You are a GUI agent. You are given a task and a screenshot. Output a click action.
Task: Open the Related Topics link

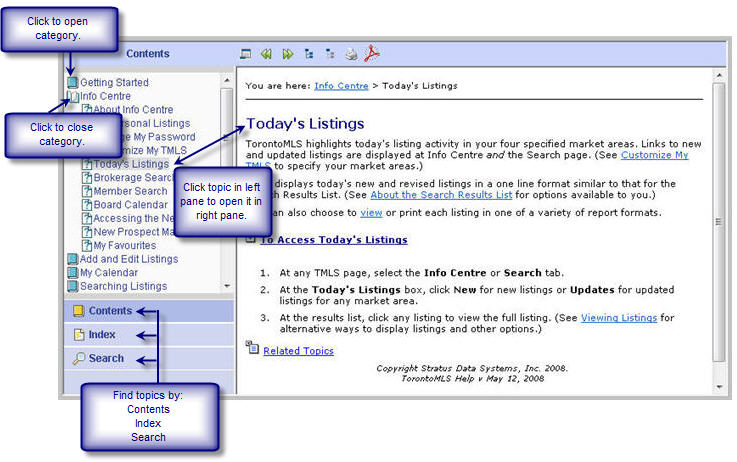pos(298,351)
